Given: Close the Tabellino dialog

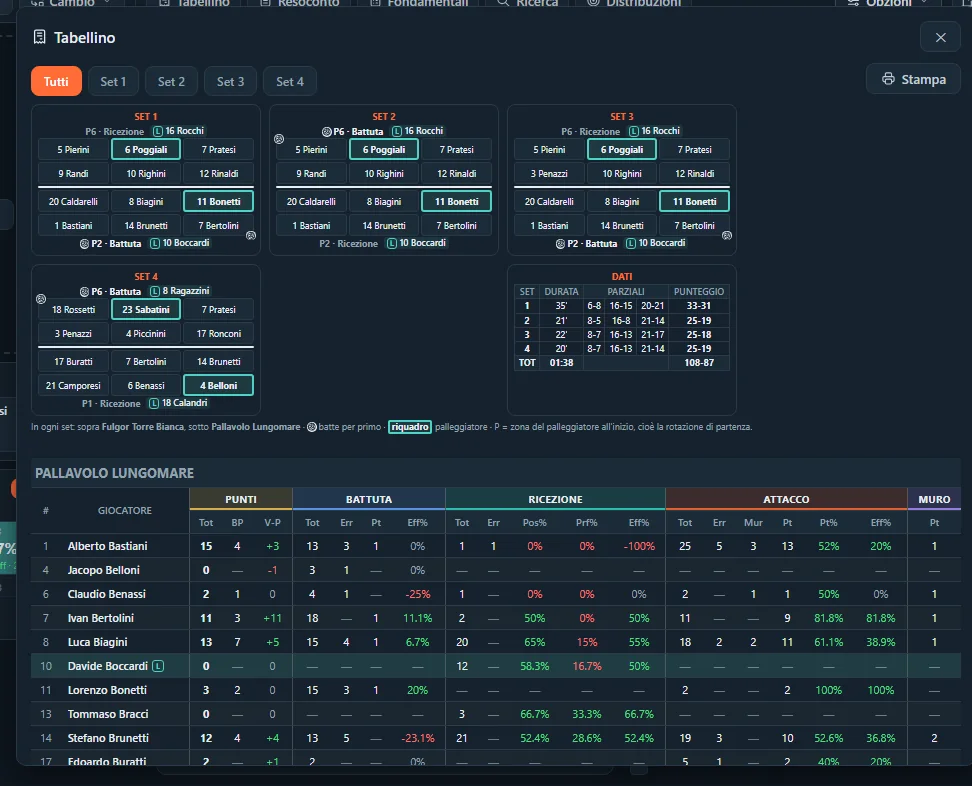Looking at the screenshot, I should click(940, 38).
